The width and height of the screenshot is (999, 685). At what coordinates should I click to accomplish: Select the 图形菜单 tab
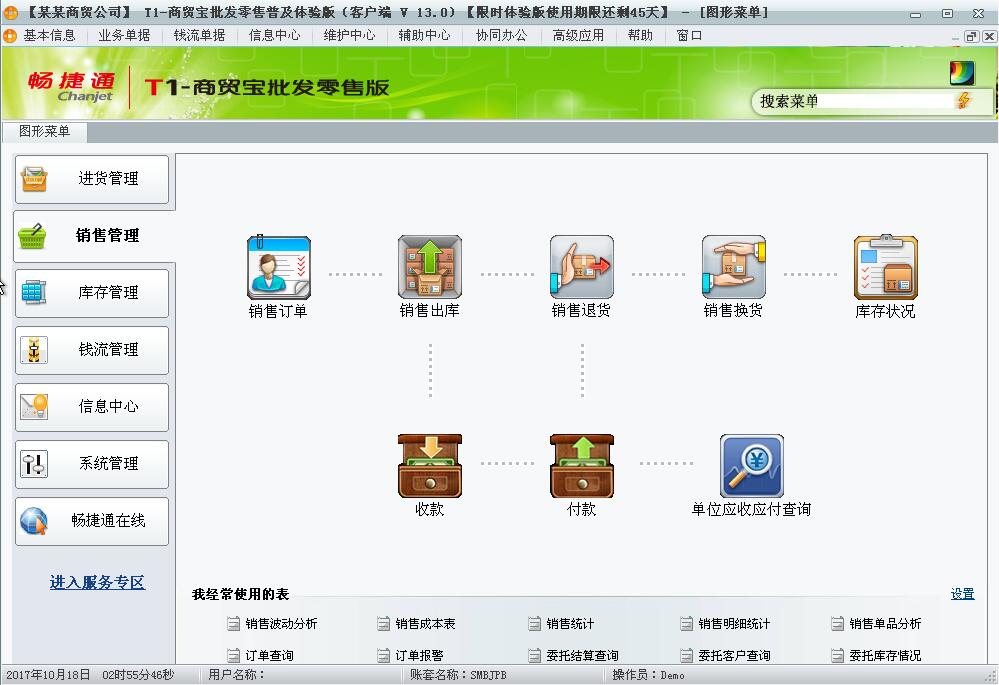coord(45,130)
